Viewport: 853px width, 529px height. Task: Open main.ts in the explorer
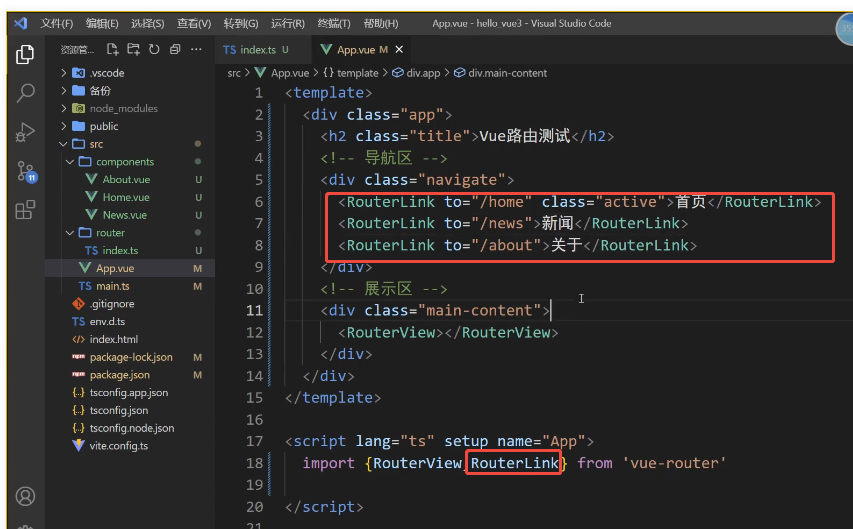113,286
